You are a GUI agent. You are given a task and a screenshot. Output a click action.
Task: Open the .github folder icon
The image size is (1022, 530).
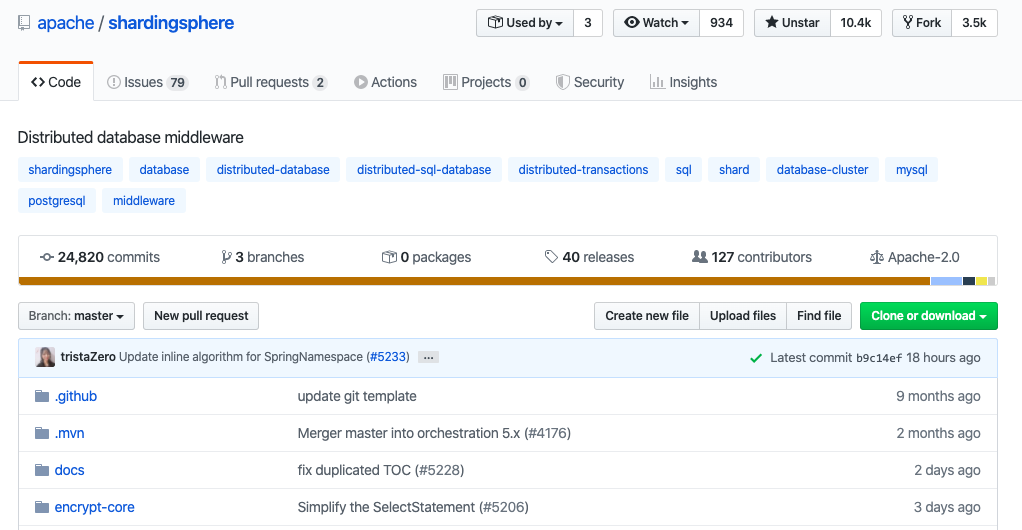[x=42, y=396]
